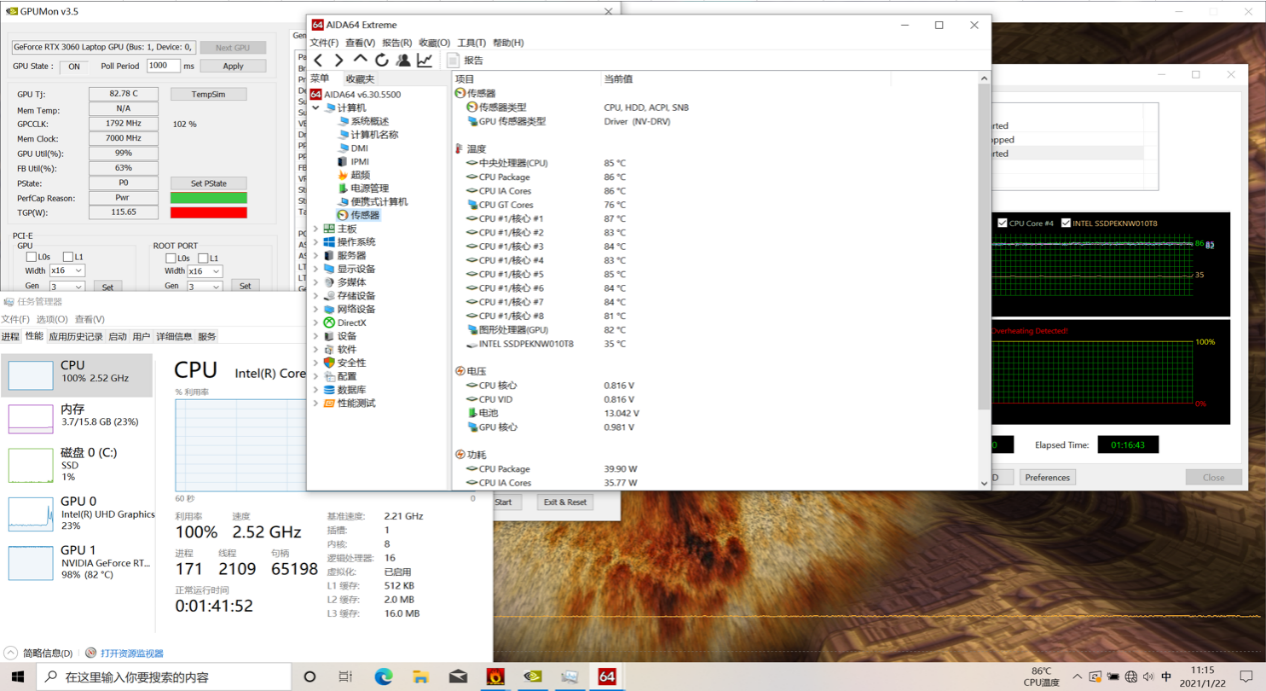
Task: Select 系统概述 in AIDA64 tree
Action: point(363,121)
